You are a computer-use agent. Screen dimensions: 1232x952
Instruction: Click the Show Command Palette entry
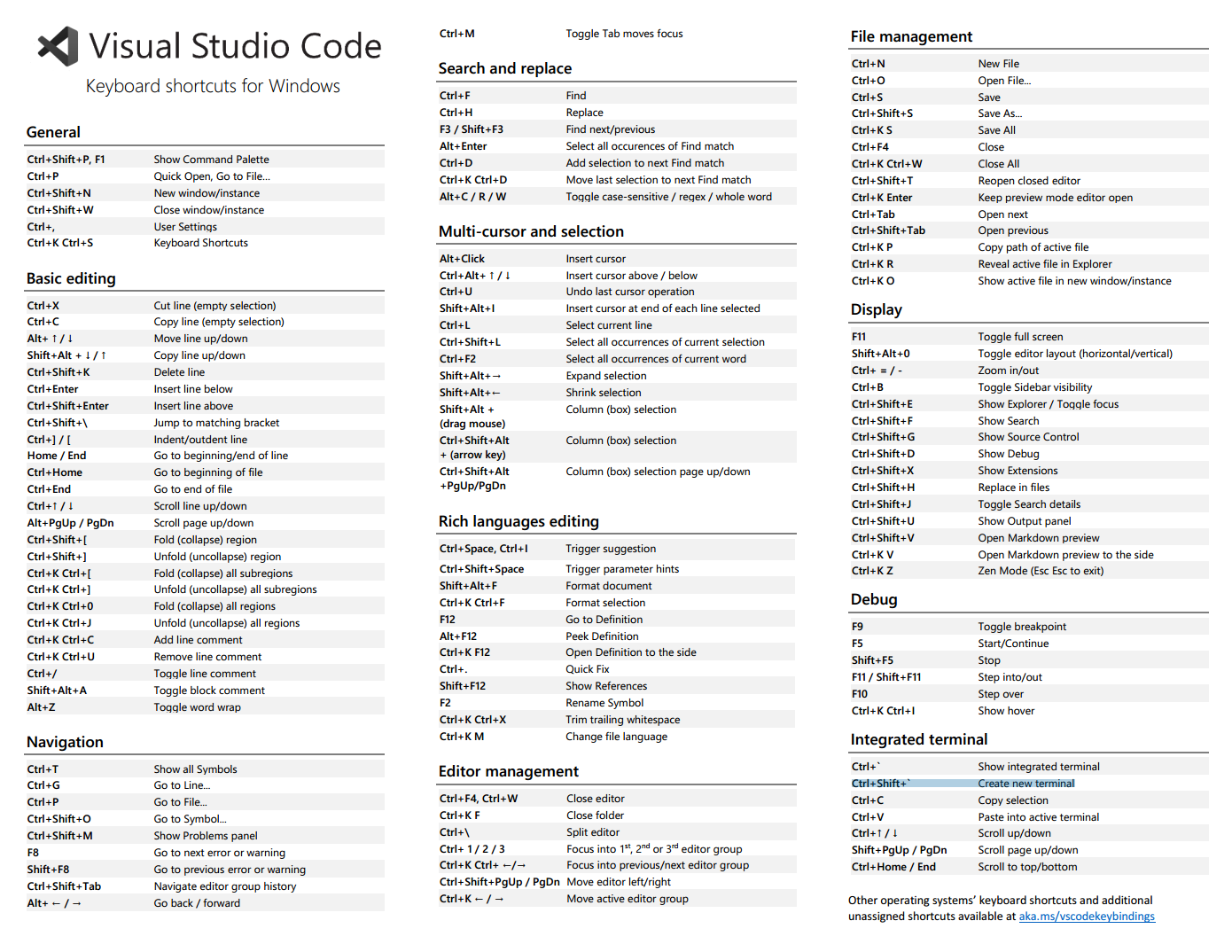(211, 160)
